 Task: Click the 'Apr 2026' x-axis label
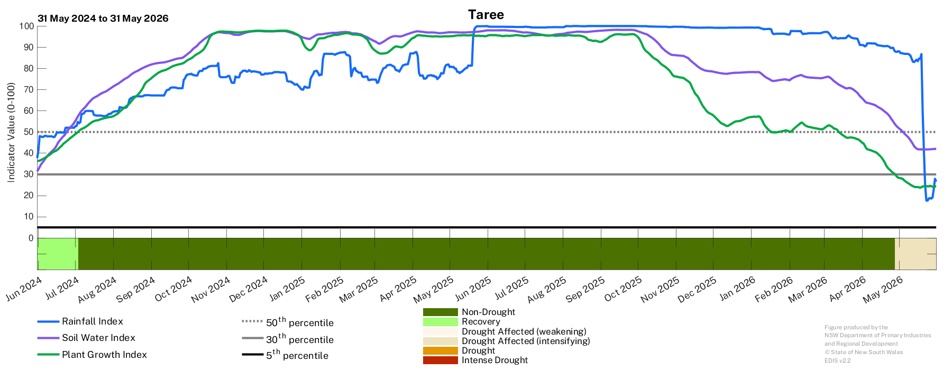tap(849, 288)
